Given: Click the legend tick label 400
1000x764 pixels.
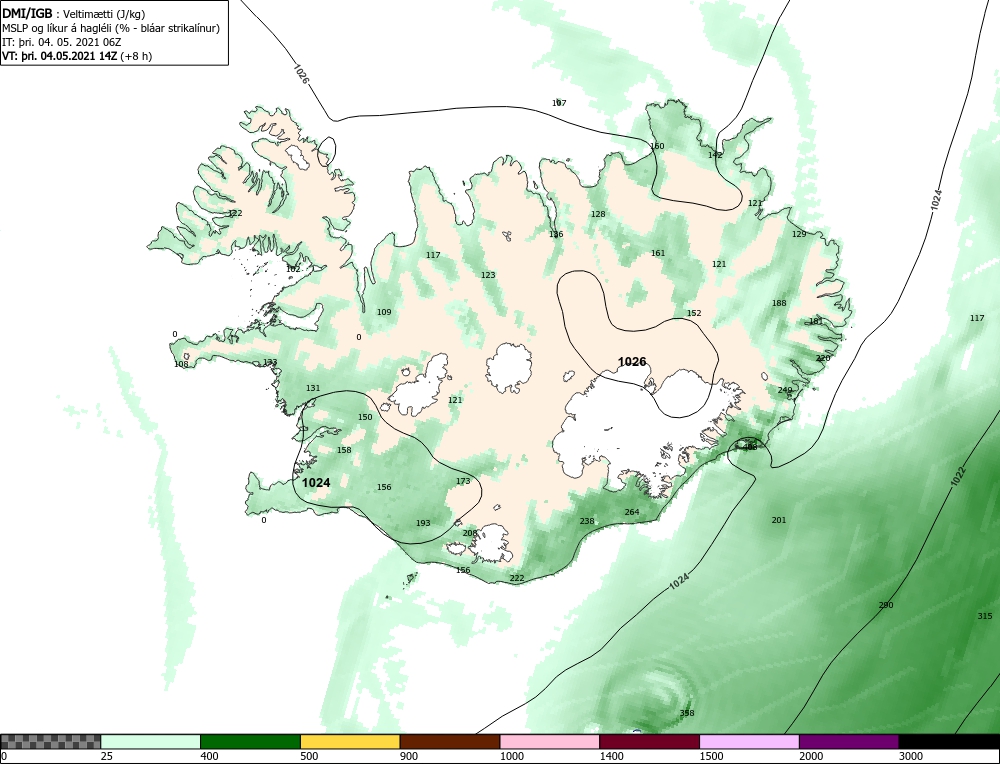Looking at the screenshot, I should pyautogui.click(x=209, y=756).
